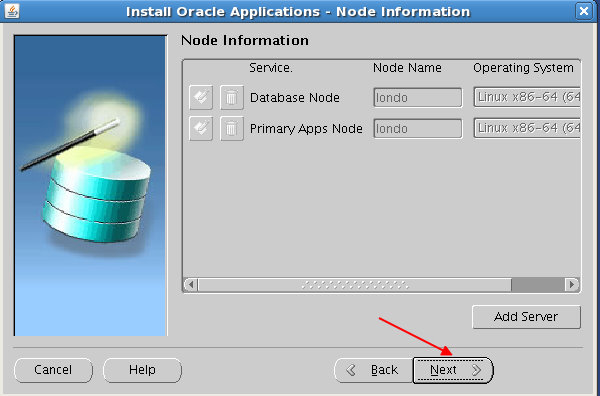Click the 'Operating System' column header

523,68
